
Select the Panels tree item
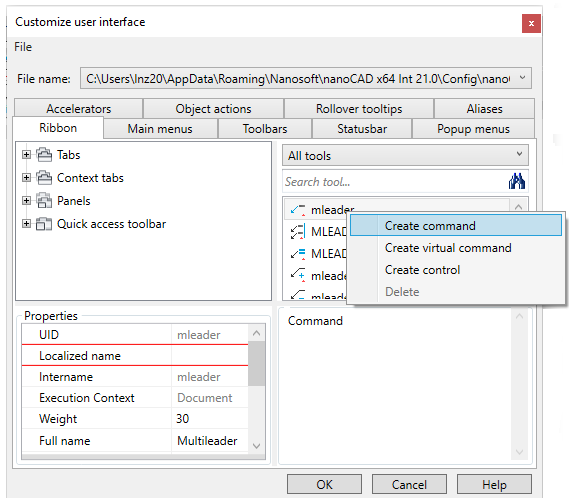coord(74,201)
